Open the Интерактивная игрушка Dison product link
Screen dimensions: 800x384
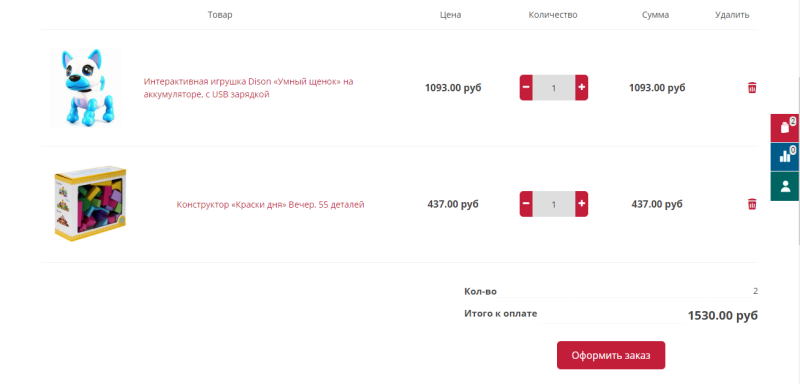coord(248,88)
